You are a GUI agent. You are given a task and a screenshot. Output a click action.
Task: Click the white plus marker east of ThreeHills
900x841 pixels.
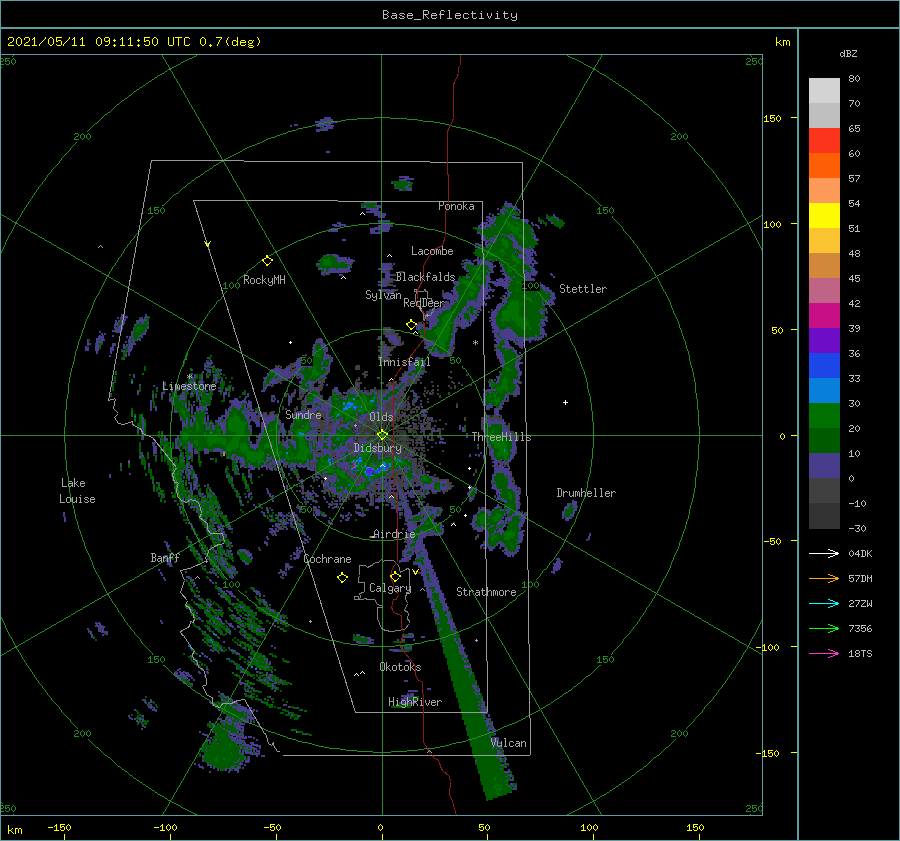(565, 402)
